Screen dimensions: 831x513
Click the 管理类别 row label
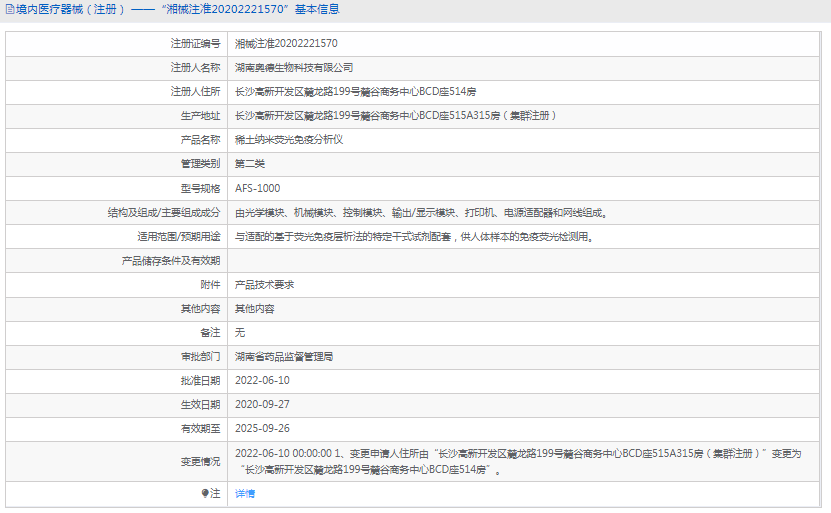(x=200, y=164)
